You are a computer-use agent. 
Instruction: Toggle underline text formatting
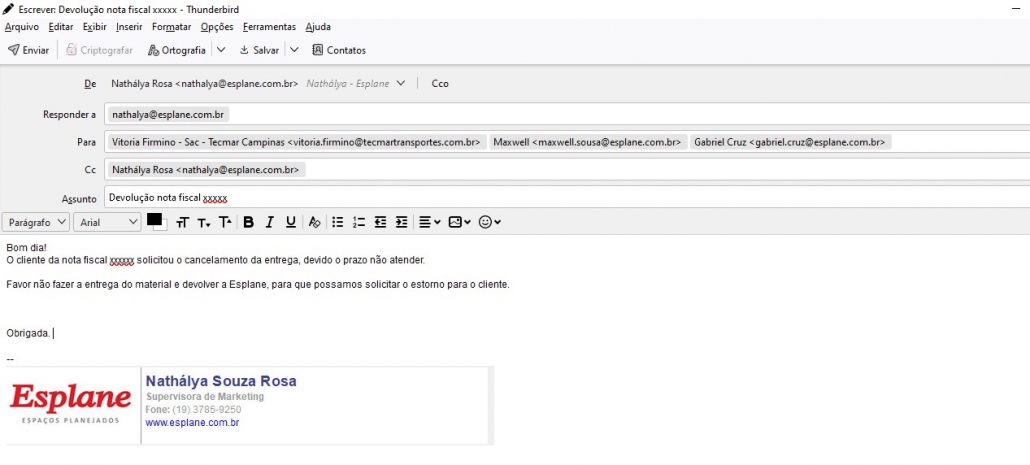(x=291, y=222)
